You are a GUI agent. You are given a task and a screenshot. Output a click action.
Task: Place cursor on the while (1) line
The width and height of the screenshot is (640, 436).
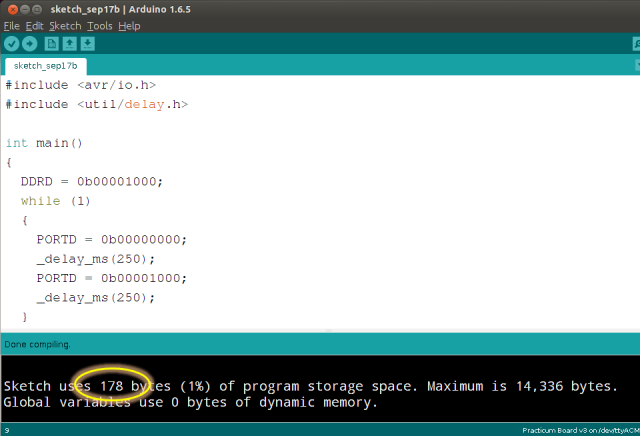55,201
